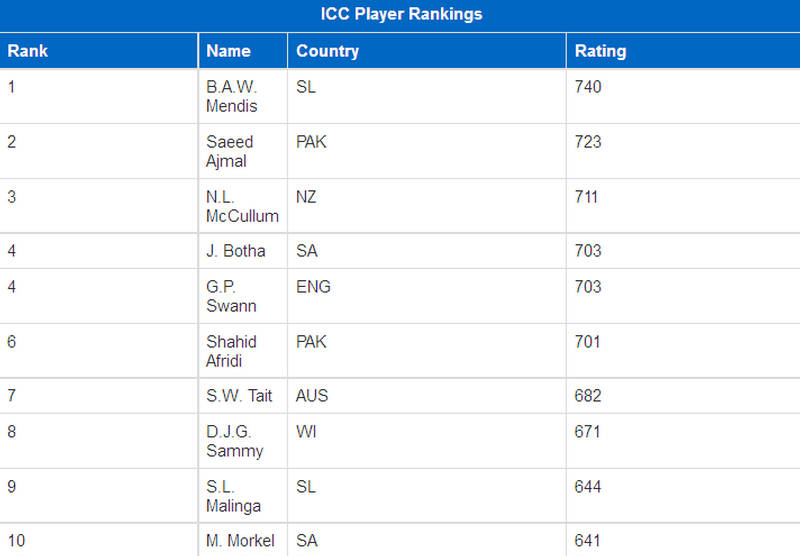The image size is (800, 556).
Task: Click player name Saeed Ajmal
Action: [230, 151]
